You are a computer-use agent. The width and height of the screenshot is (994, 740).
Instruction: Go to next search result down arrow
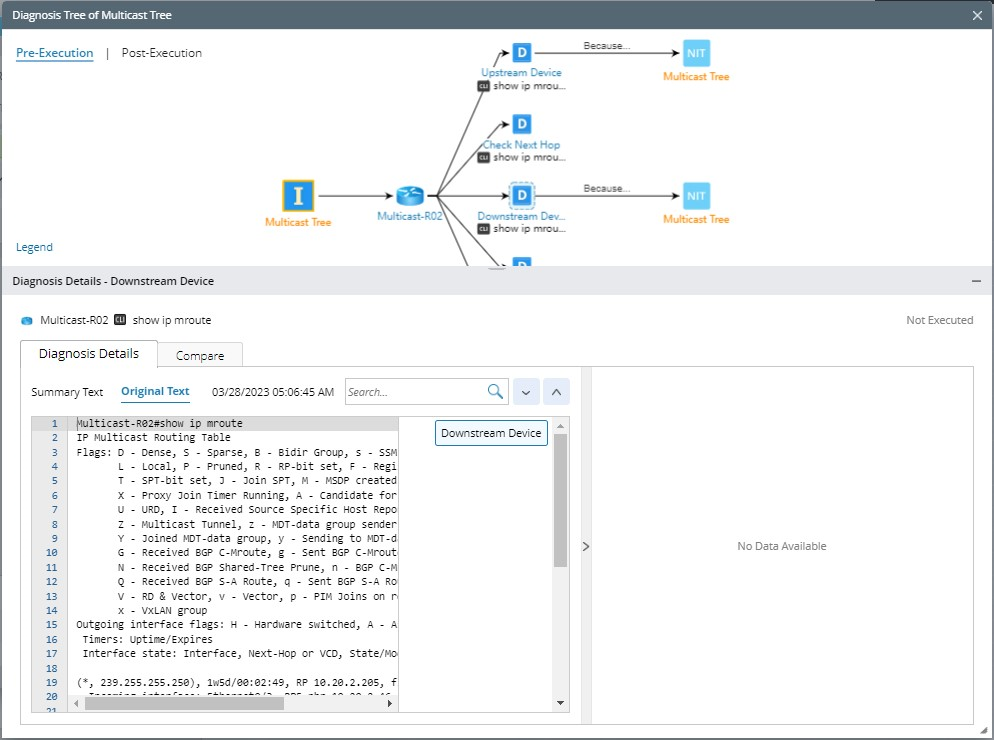pyautogui.click(x=526, y=392)
